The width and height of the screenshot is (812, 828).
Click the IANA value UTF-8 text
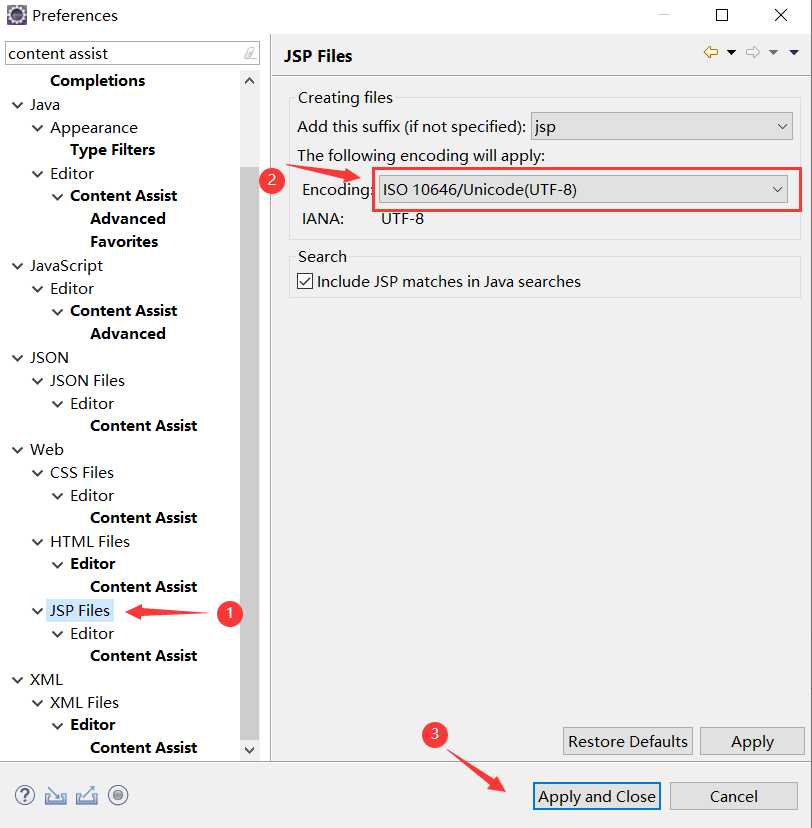click(x=402, y=219)
